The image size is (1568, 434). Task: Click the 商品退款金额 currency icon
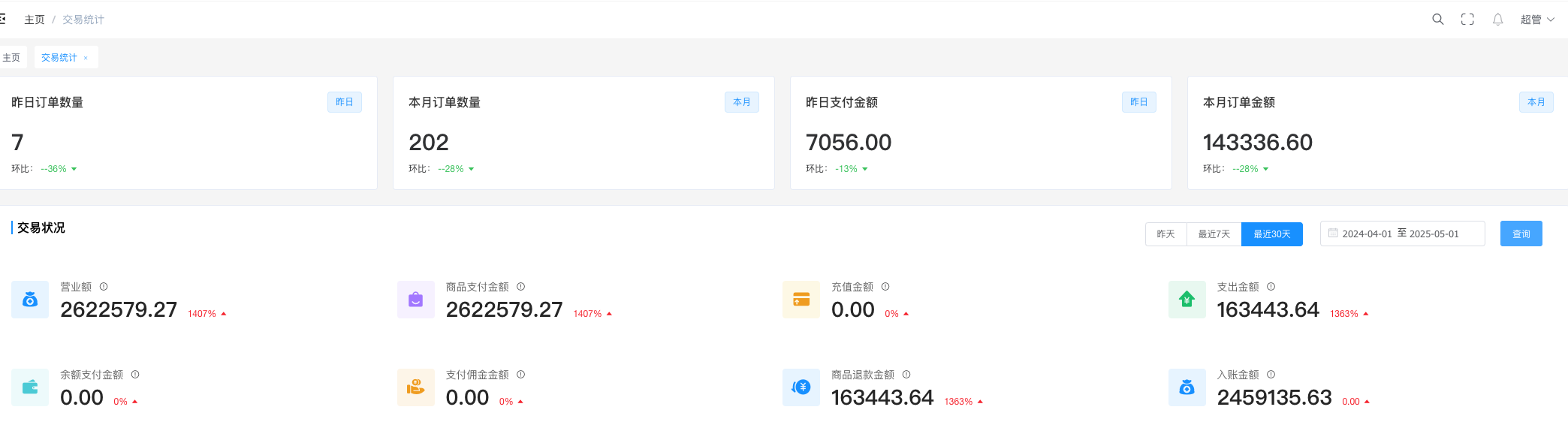point(801,387)
